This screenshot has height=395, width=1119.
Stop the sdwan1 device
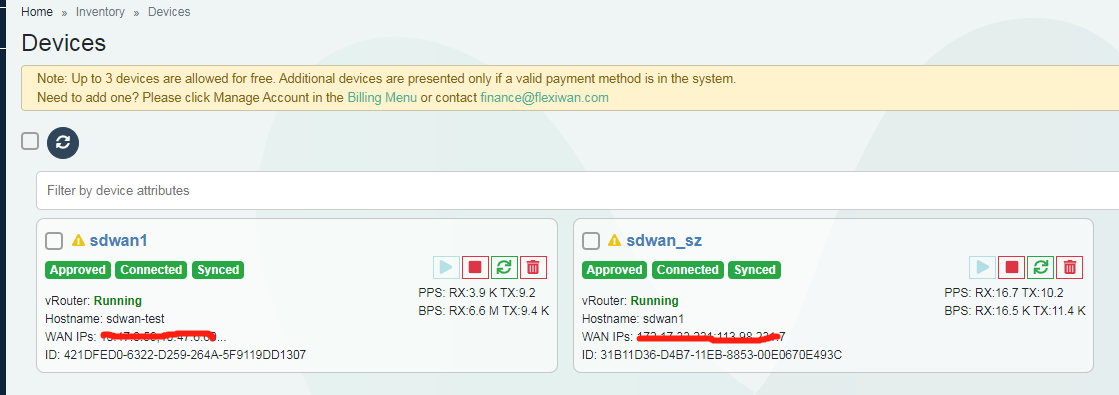click(475, 267)
